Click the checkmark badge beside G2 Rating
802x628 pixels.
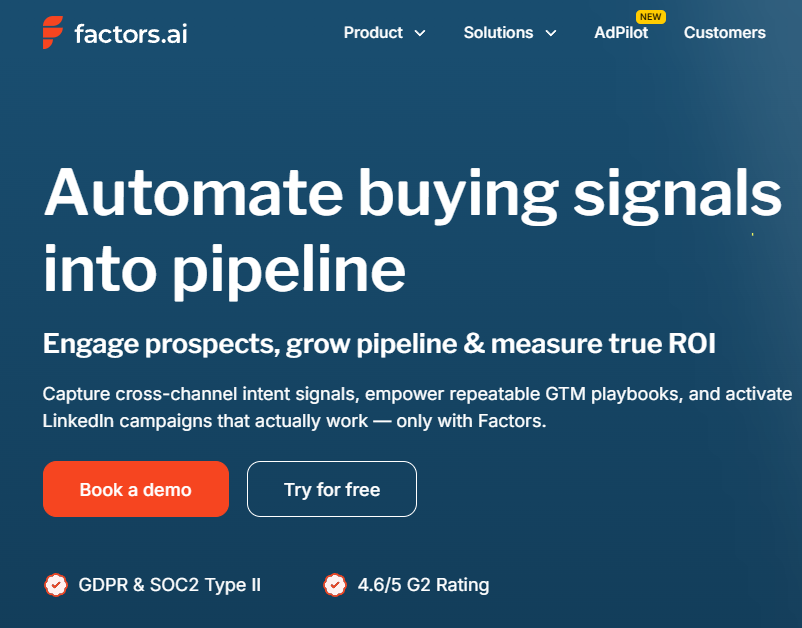[x=335, y=585]
